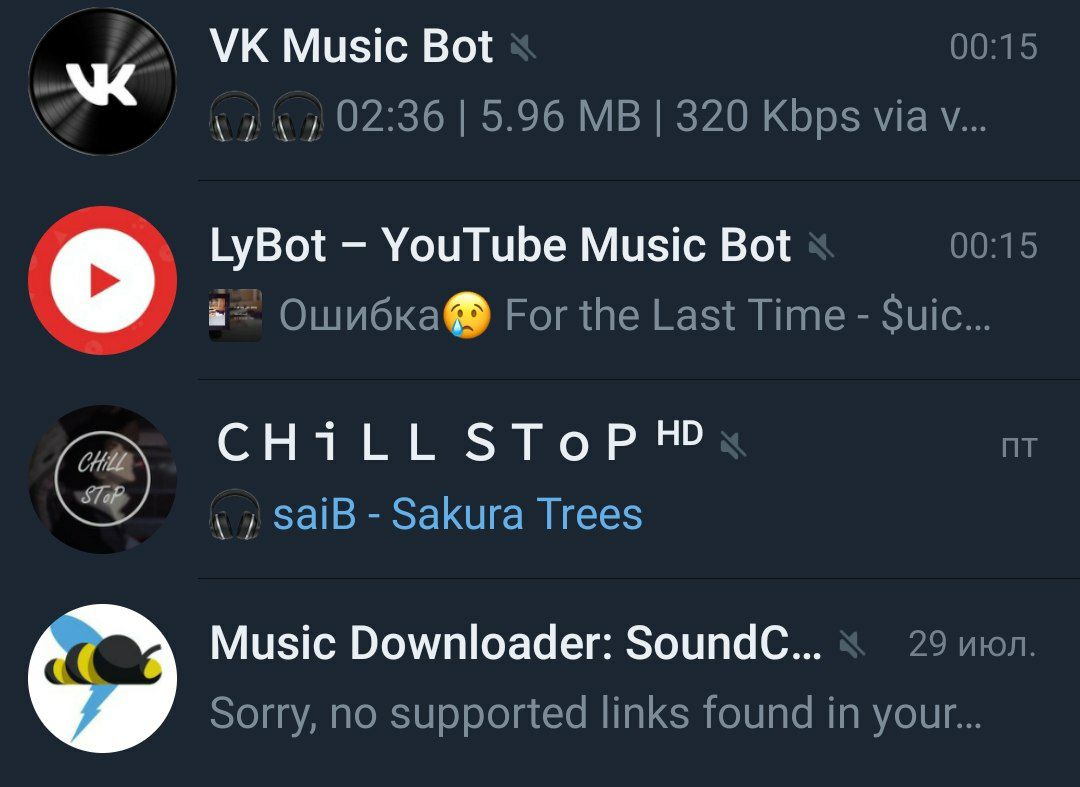This screenshot has height=787, width=1080.
Task: Open LyBot – YouTube Music Bot chat
Action: pos(501,246)
